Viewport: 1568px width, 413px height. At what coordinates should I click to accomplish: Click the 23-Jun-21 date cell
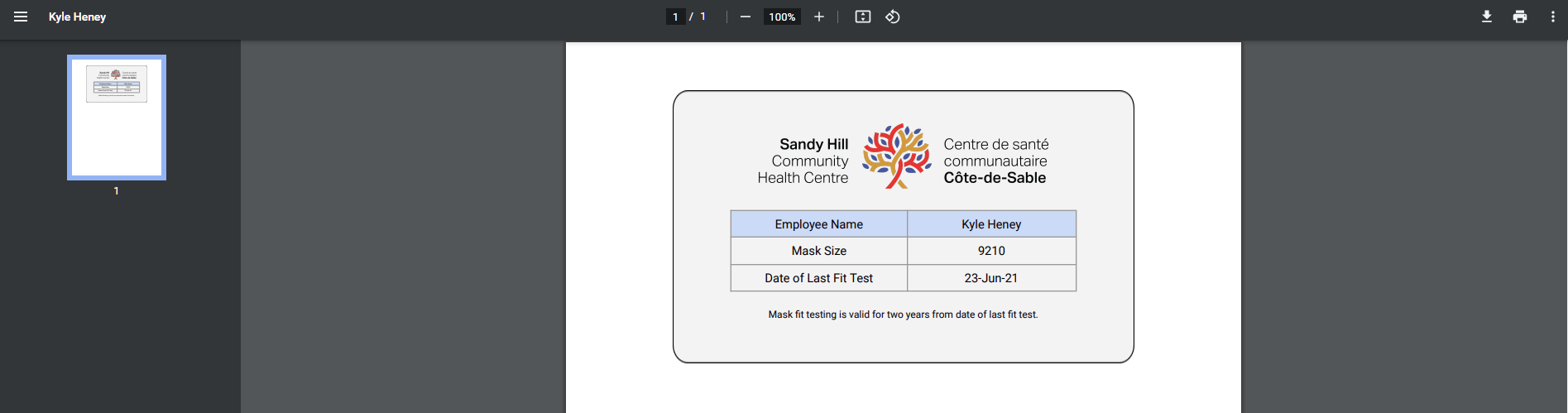[992, 278]
